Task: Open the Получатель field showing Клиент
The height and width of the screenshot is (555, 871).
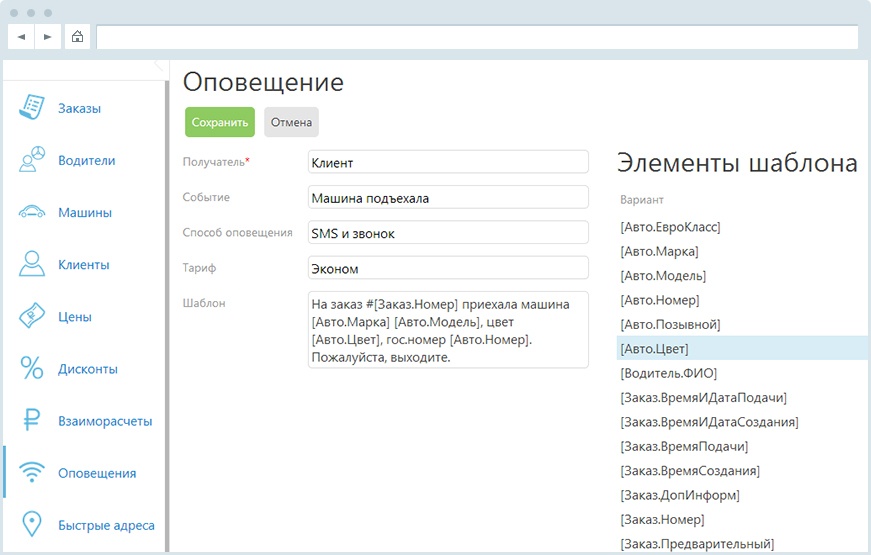Action: (x=448, y=162)
